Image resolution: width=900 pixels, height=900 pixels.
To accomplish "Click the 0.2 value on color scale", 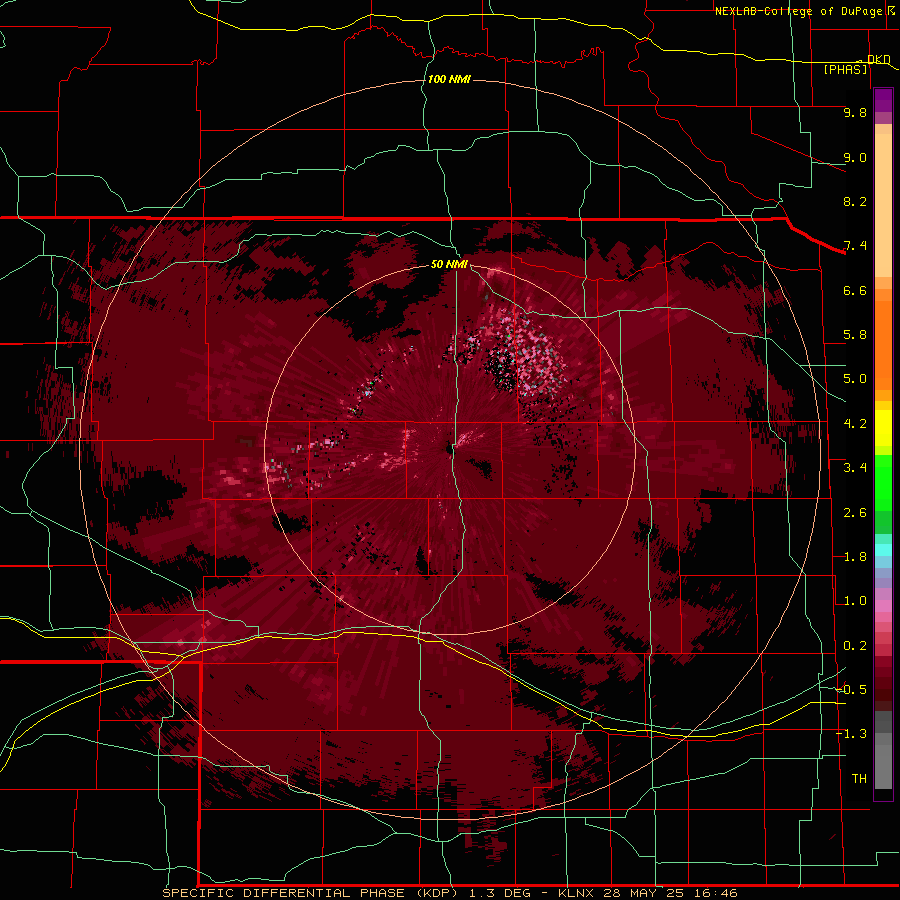I will (x=855, y=646).
